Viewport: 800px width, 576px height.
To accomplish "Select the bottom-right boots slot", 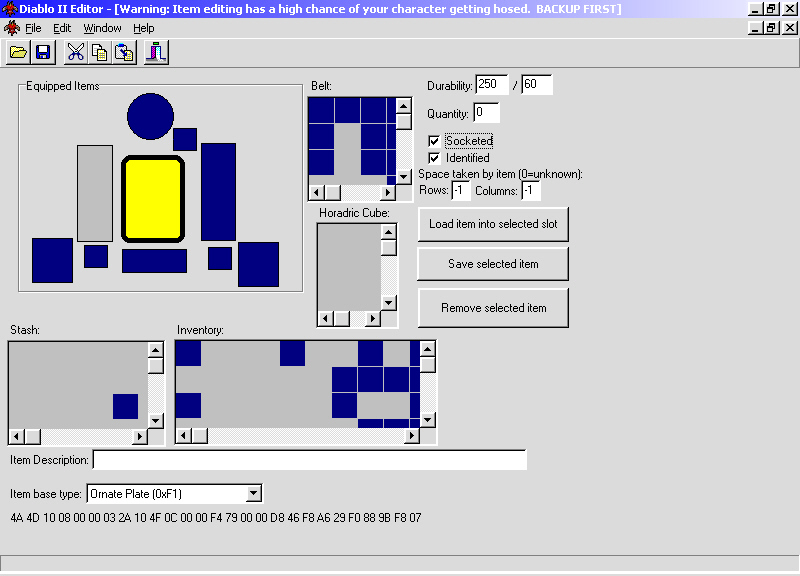I will tap(259, 264).
